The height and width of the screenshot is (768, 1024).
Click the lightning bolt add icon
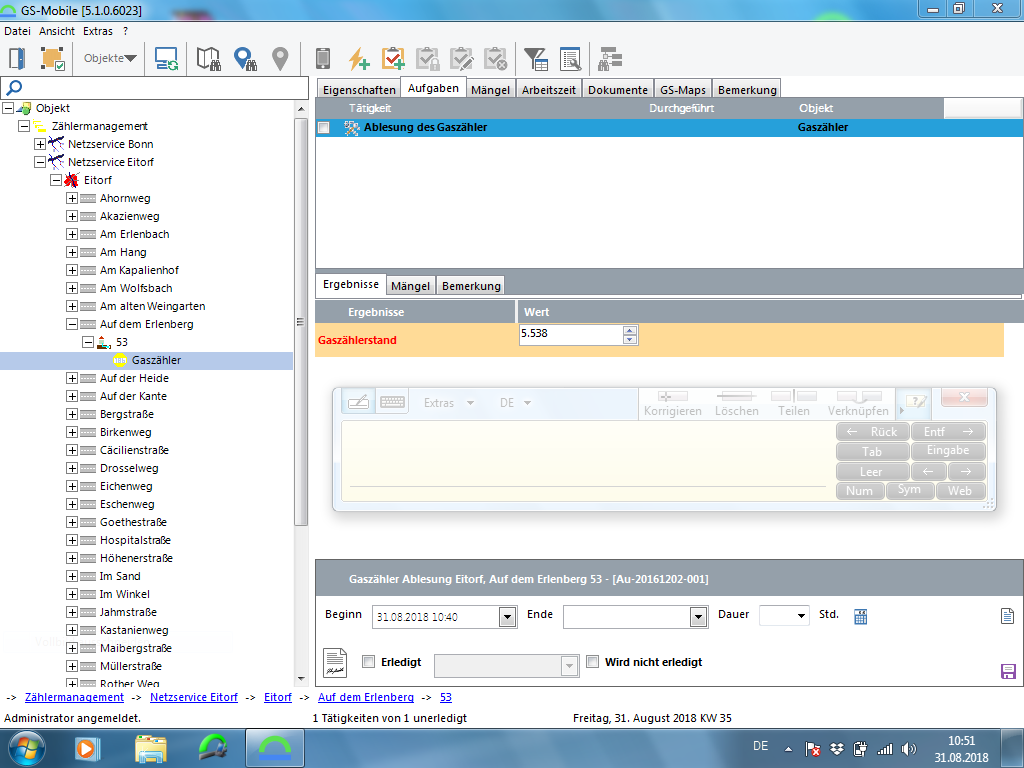(x=358, y=59)
